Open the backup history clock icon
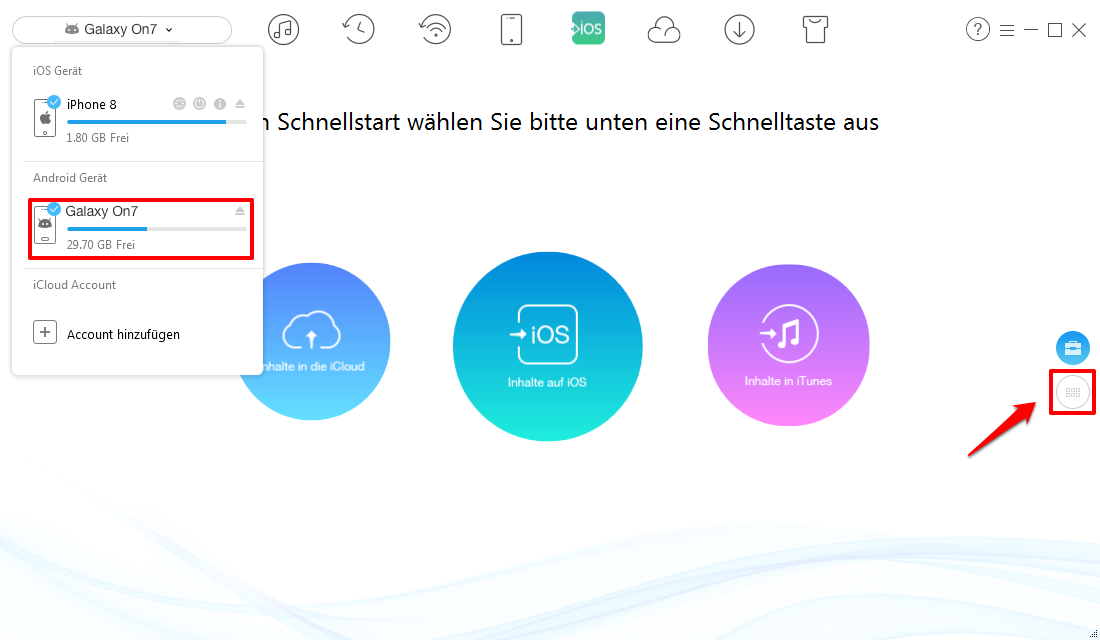1100x640 pixels. [358, 29]
